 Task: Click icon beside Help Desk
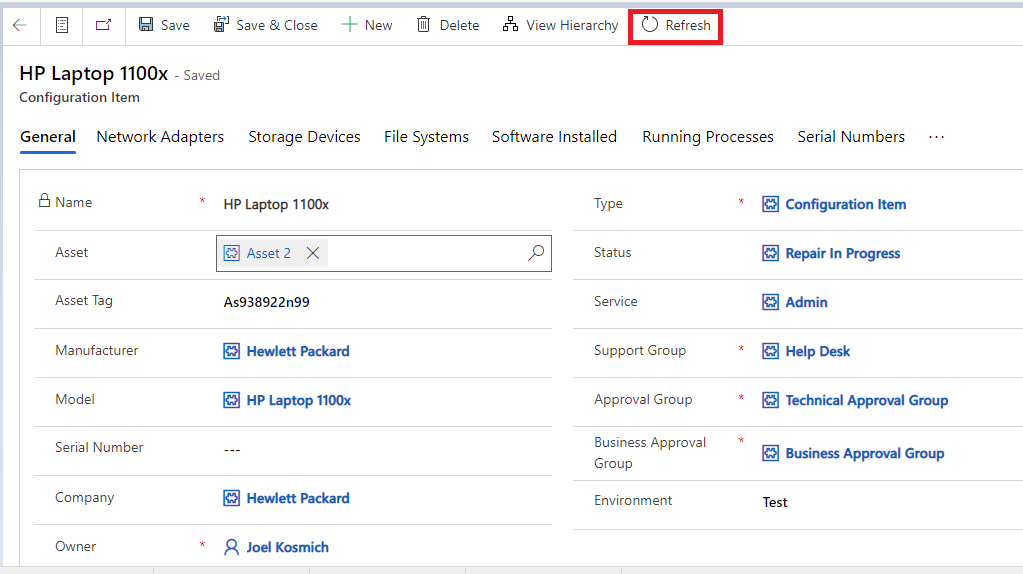point(771,351)
